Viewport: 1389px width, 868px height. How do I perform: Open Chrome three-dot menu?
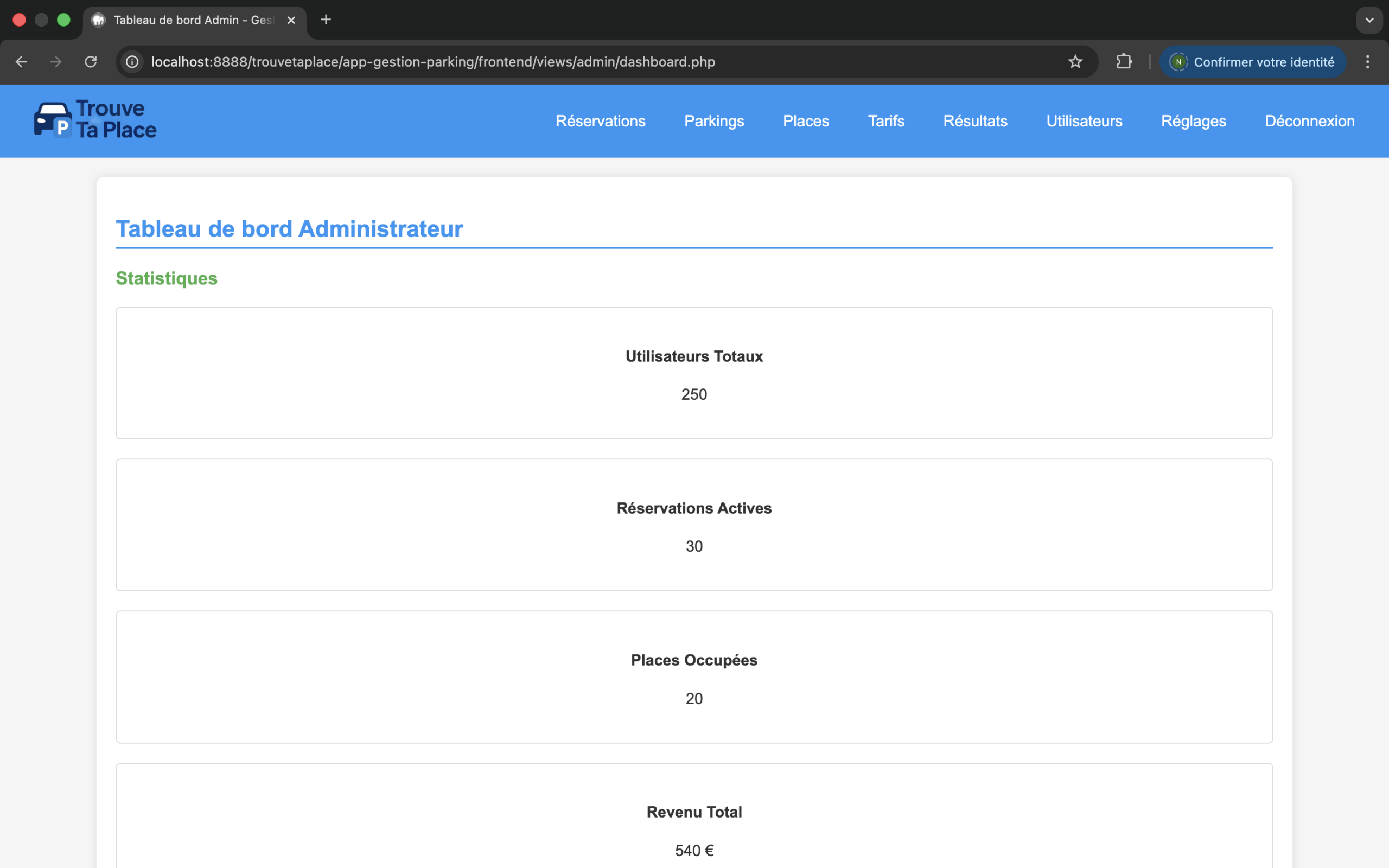[1367, 62]
